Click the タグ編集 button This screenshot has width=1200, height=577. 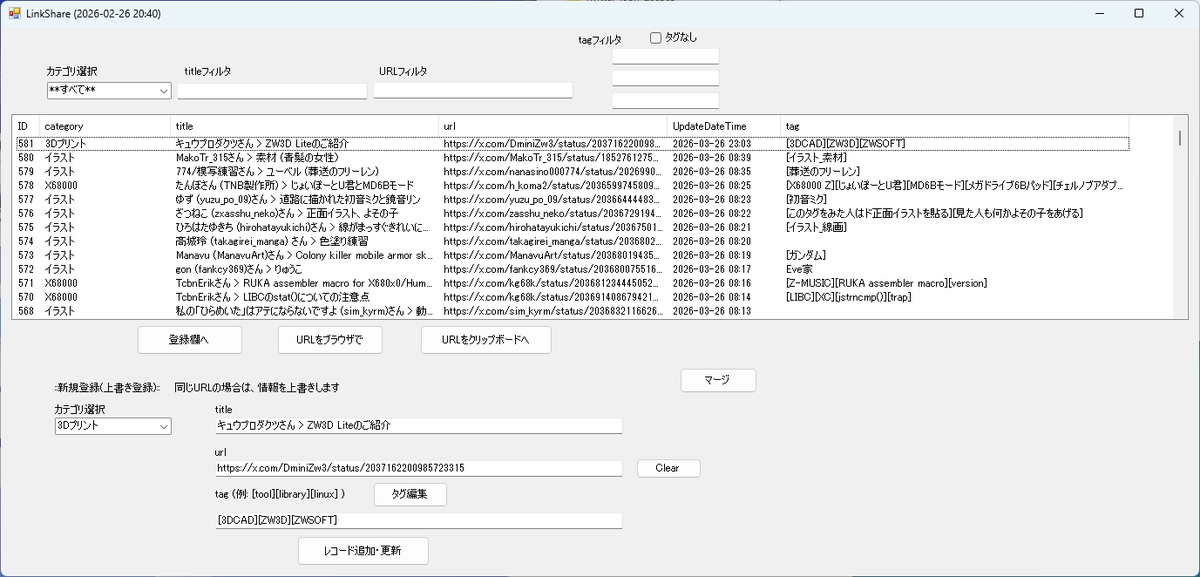[410, 494]
